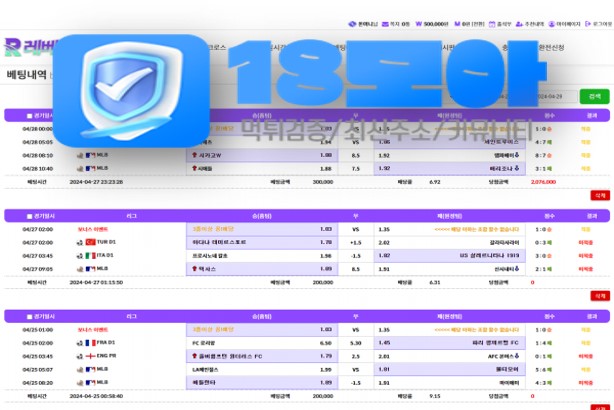Click the 5.30 draw odds in FRA D1 row
Viewport: 614px width, 410px height.
point(356,343)
